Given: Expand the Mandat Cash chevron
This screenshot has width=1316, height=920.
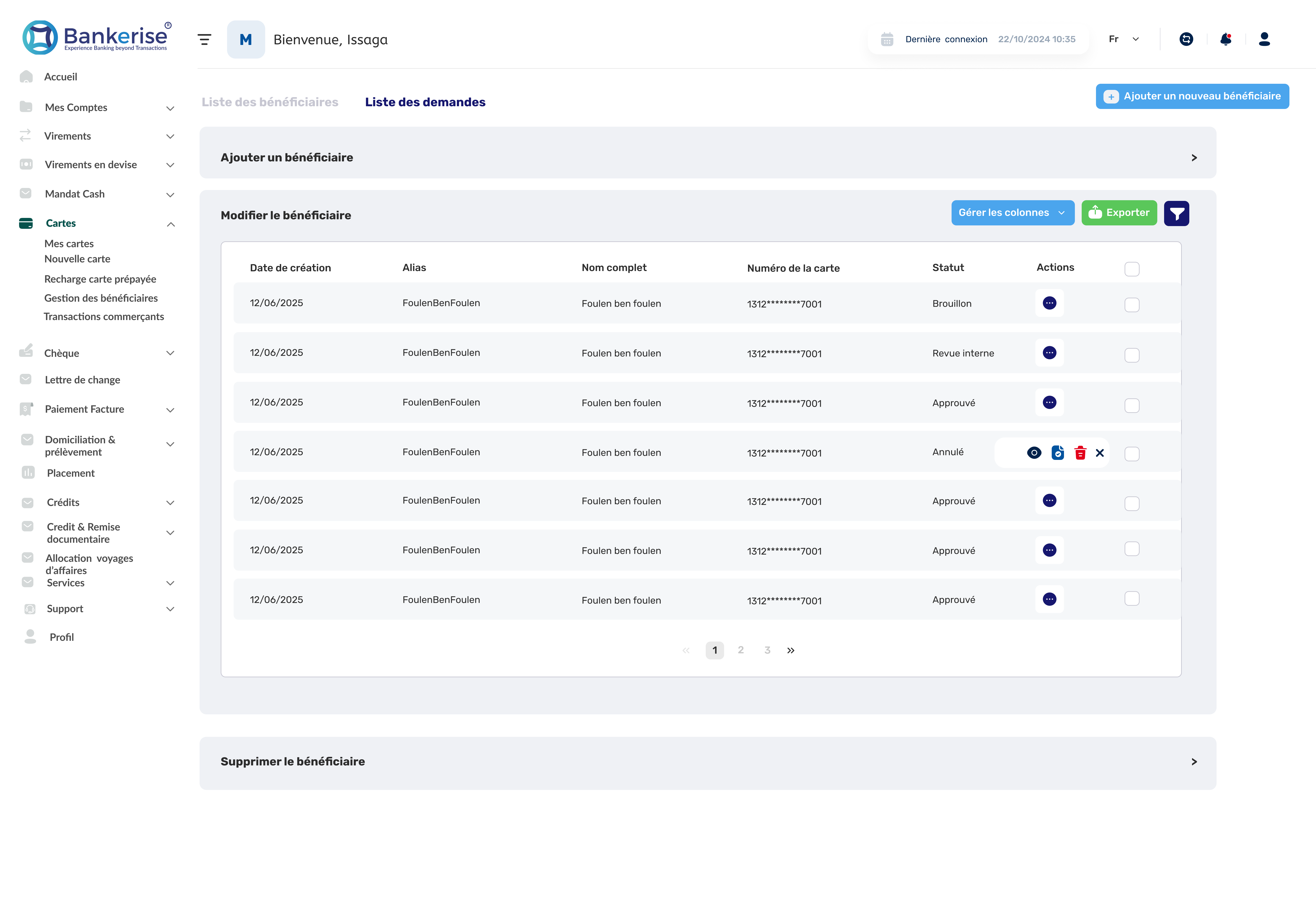Looking at the screenshot, I should (170, 195).
